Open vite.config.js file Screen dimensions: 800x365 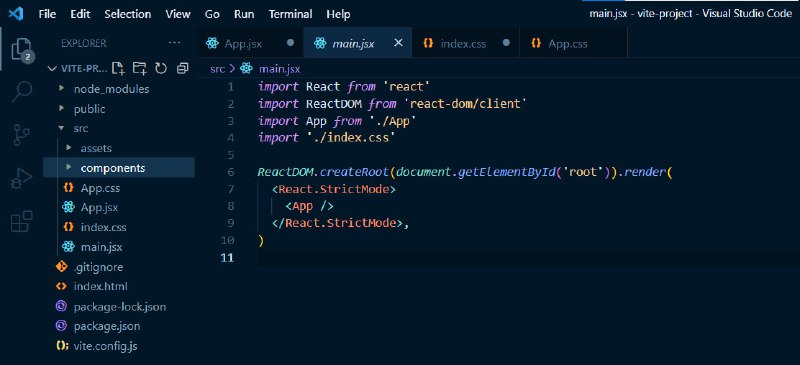tap(105, 346)
